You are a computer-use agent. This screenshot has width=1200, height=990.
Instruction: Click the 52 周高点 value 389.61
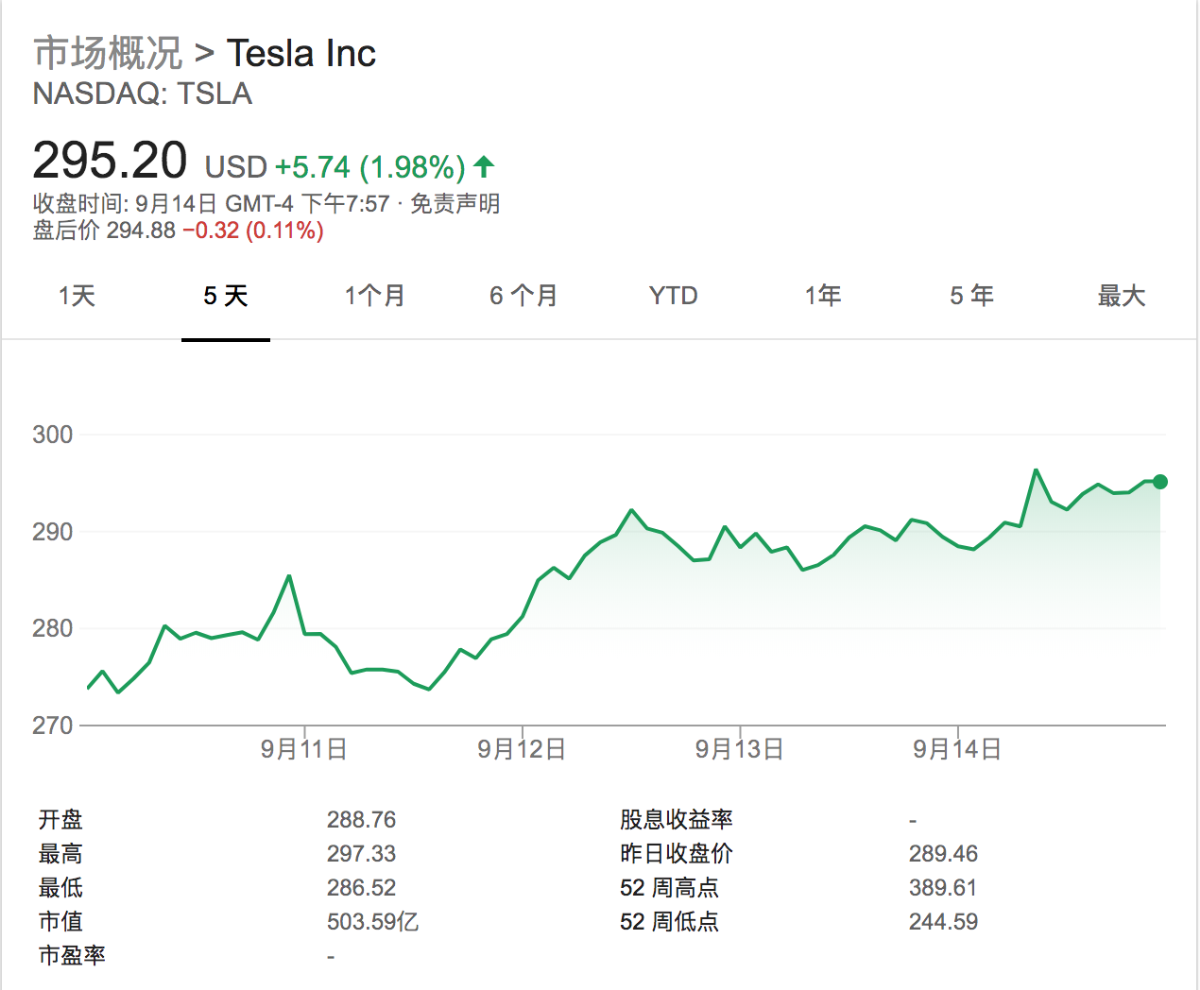coord(943,888)
